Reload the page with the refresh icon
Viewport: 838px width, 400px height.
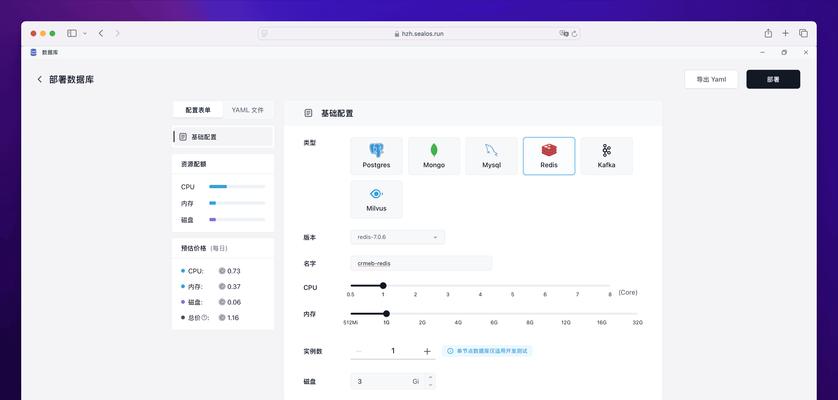coord(575,34)
